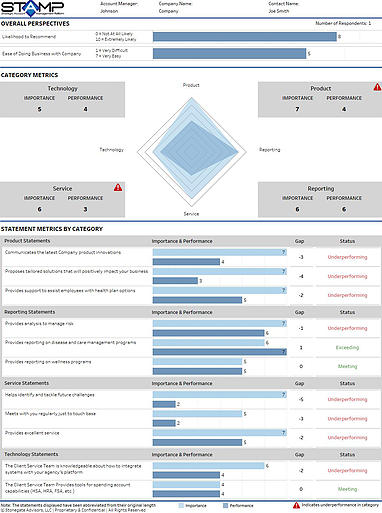Click the STATEMENT METRICS BY CATEGORY heading
Viewport: 382px width, 513px height.
[52, 229]
